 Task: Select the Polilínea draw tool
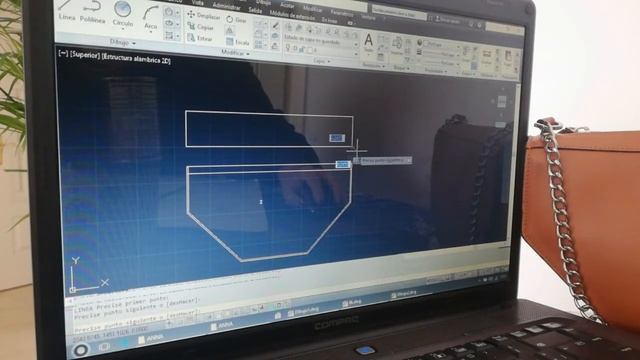pyautogui.click(x=93, y=12)
